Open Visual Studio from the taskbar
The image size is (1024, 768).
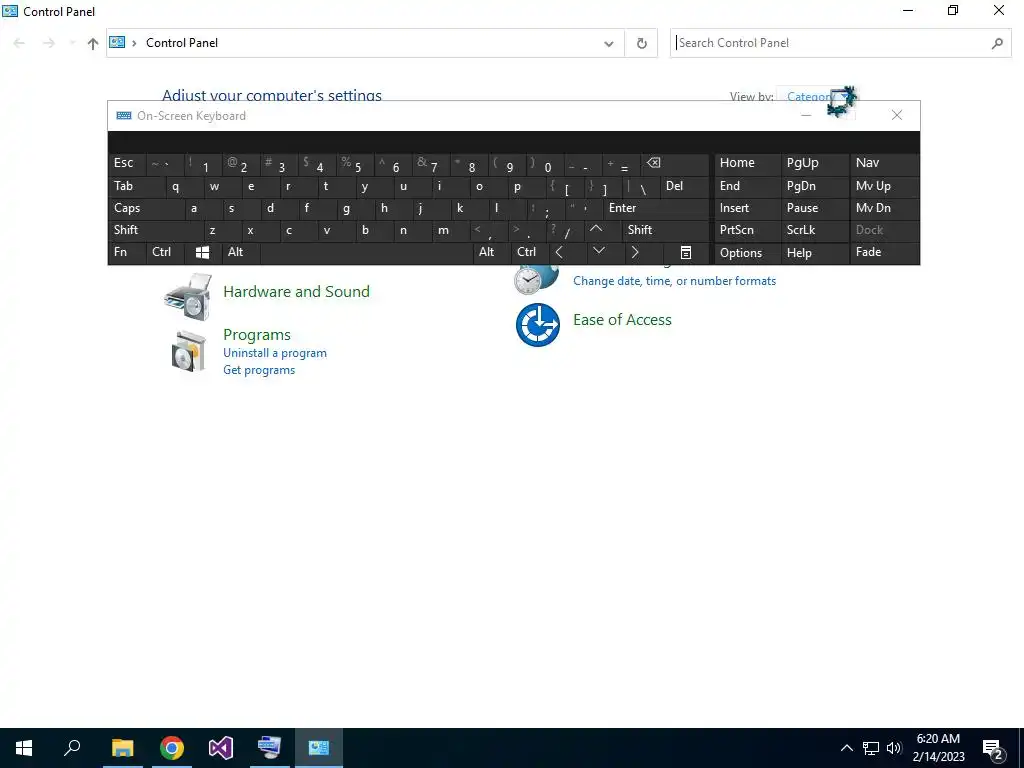click(221, 748)
